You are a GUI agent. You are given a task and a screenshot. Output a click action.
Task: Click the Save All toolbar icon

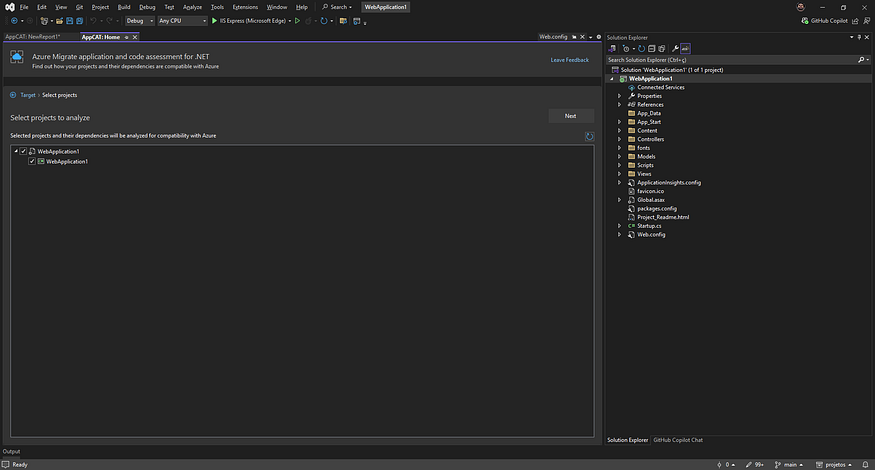78,20
